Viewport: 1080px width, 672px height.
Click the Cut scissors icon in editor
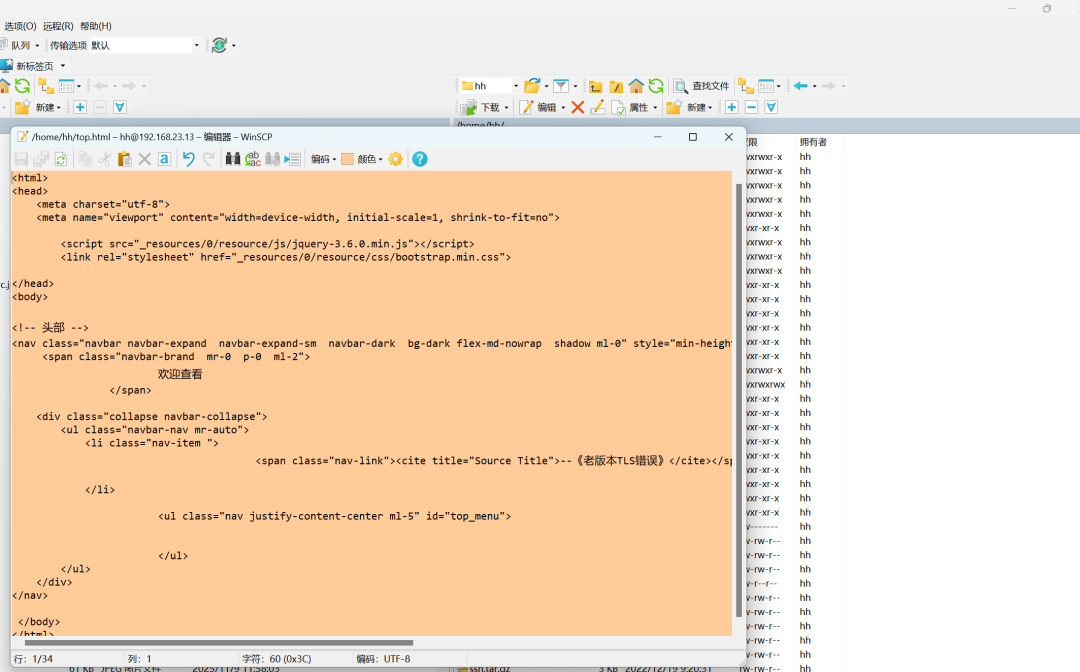coord(105,159)
